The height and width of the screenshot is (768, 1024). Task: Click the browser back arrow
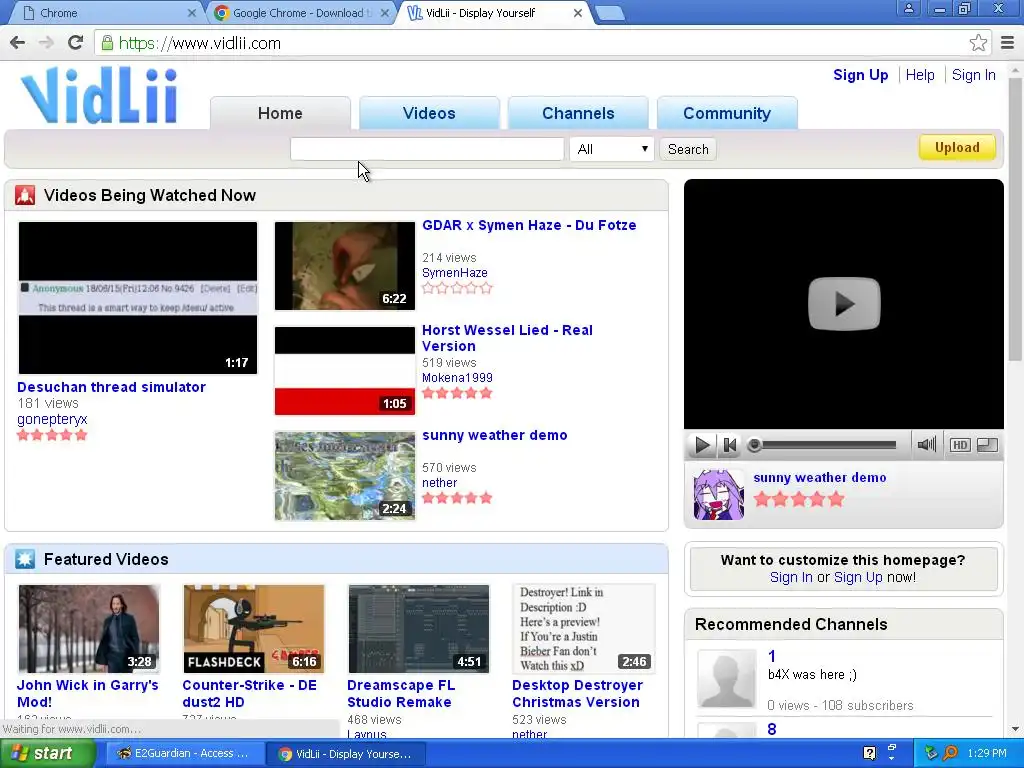coord(18,43)
